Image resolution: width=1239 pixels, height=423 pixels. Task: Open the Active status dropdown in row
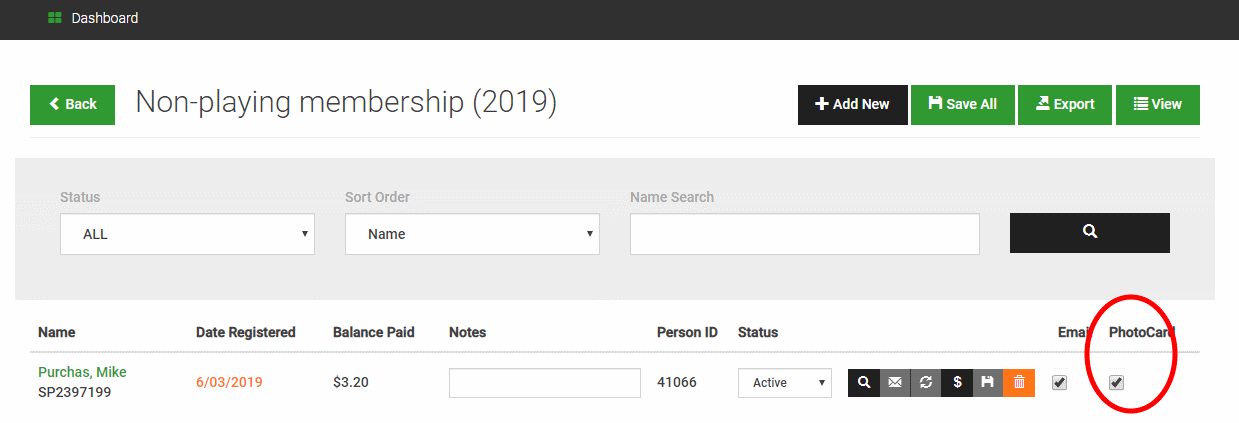(785, 383)
